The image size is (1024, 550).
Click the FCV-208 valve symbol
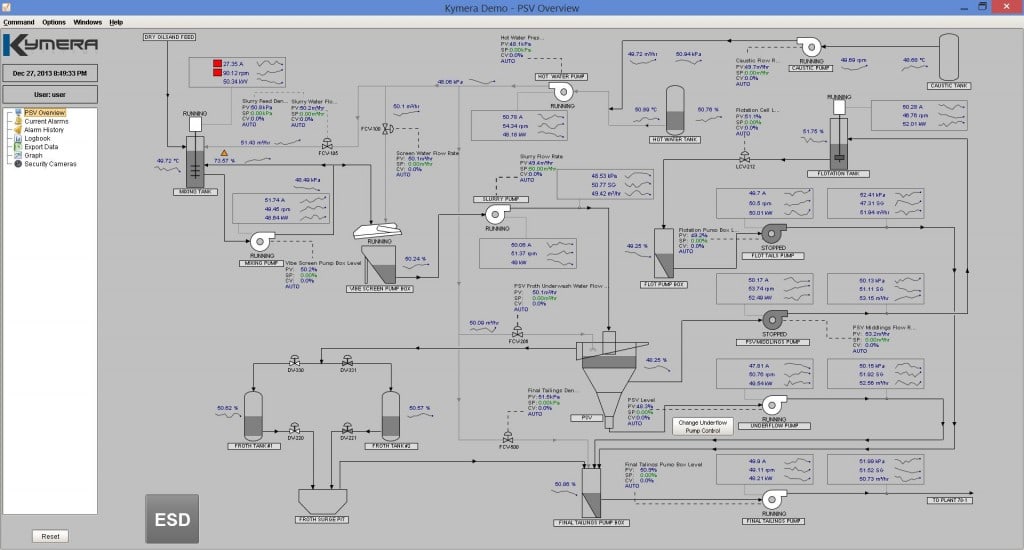point(517,332)
